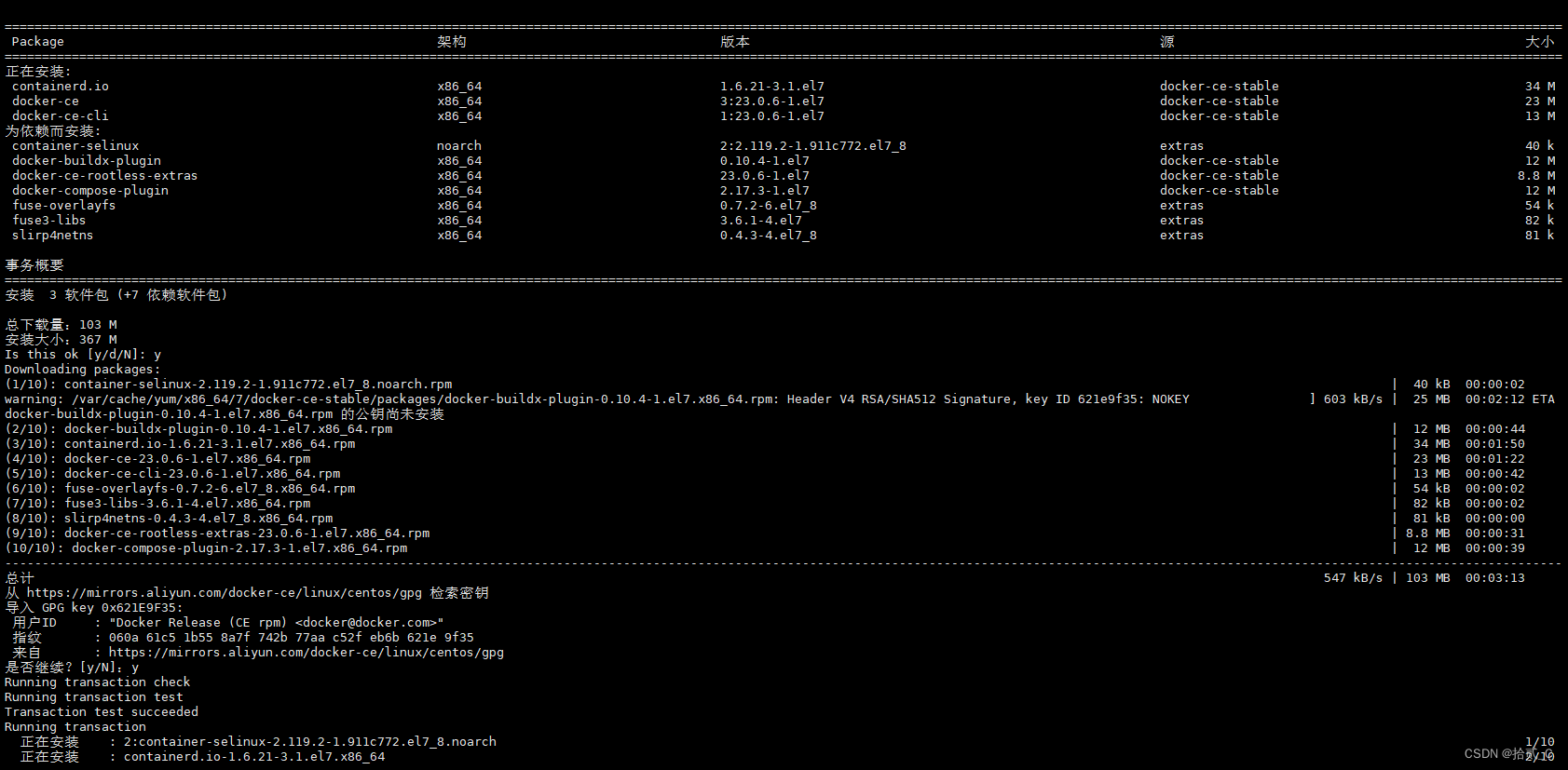Click 'Transaction test succeeded' line
Image resolution: width=1568 pixels, height=770 pixels.
click(x=102, y=712)
